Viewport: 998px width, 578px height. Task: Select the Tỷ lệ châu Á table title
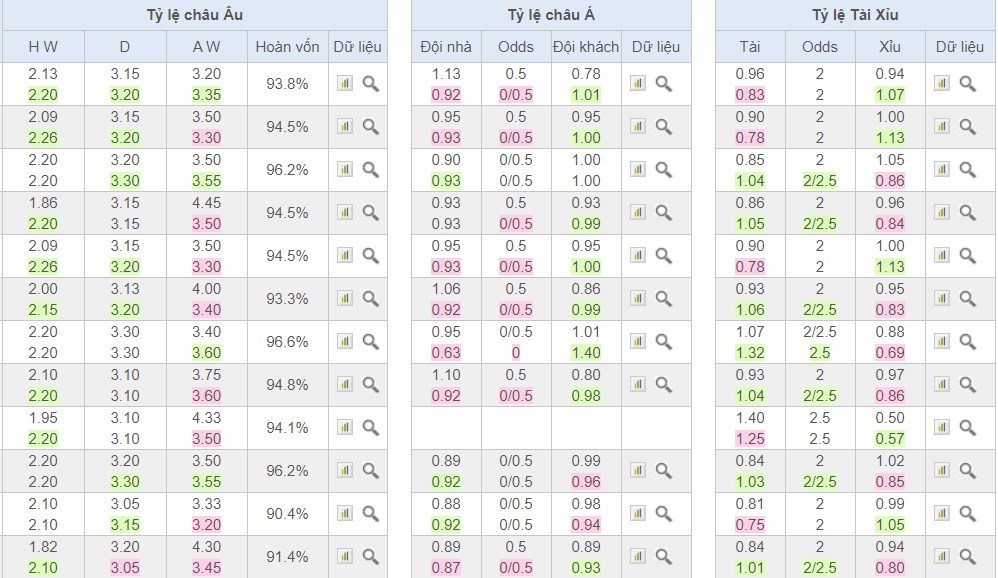[551, 15]
